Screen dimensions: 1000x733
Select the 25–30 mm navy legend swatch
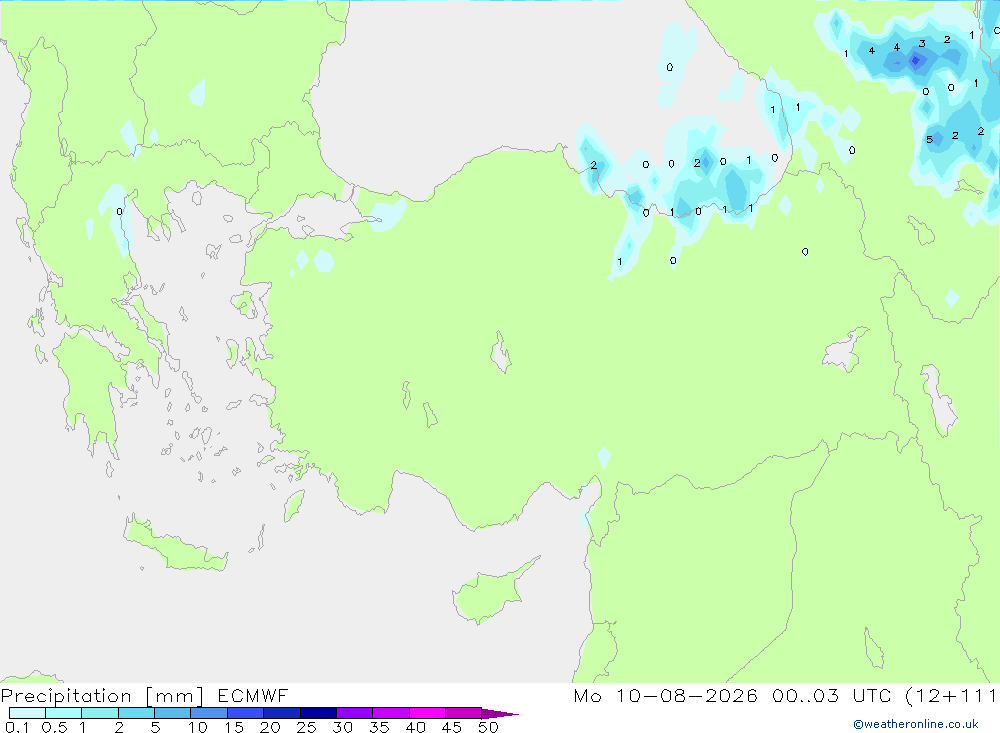coord(318,713)
